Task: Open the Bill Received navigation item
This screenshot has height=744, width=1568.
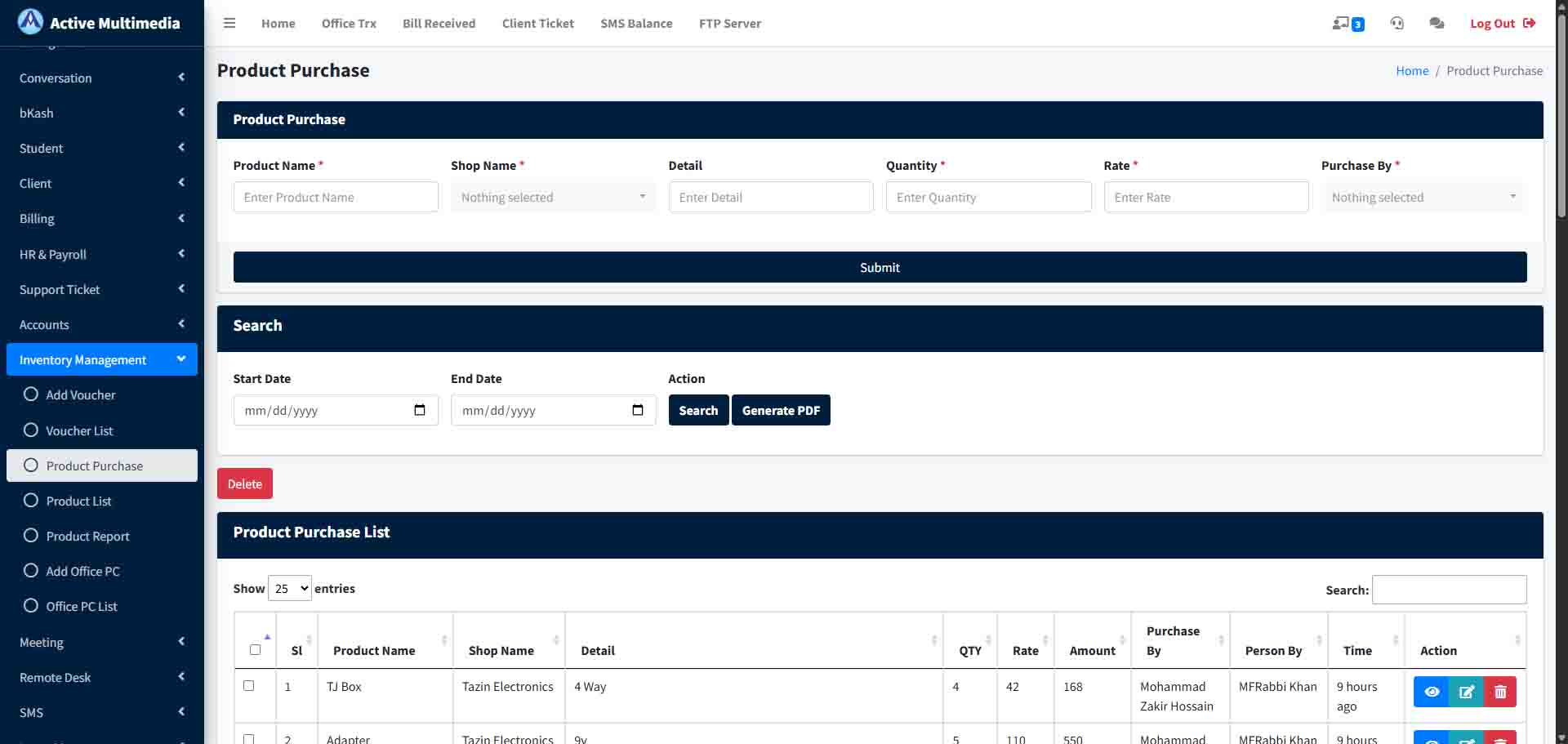Action: pos(439,23)
